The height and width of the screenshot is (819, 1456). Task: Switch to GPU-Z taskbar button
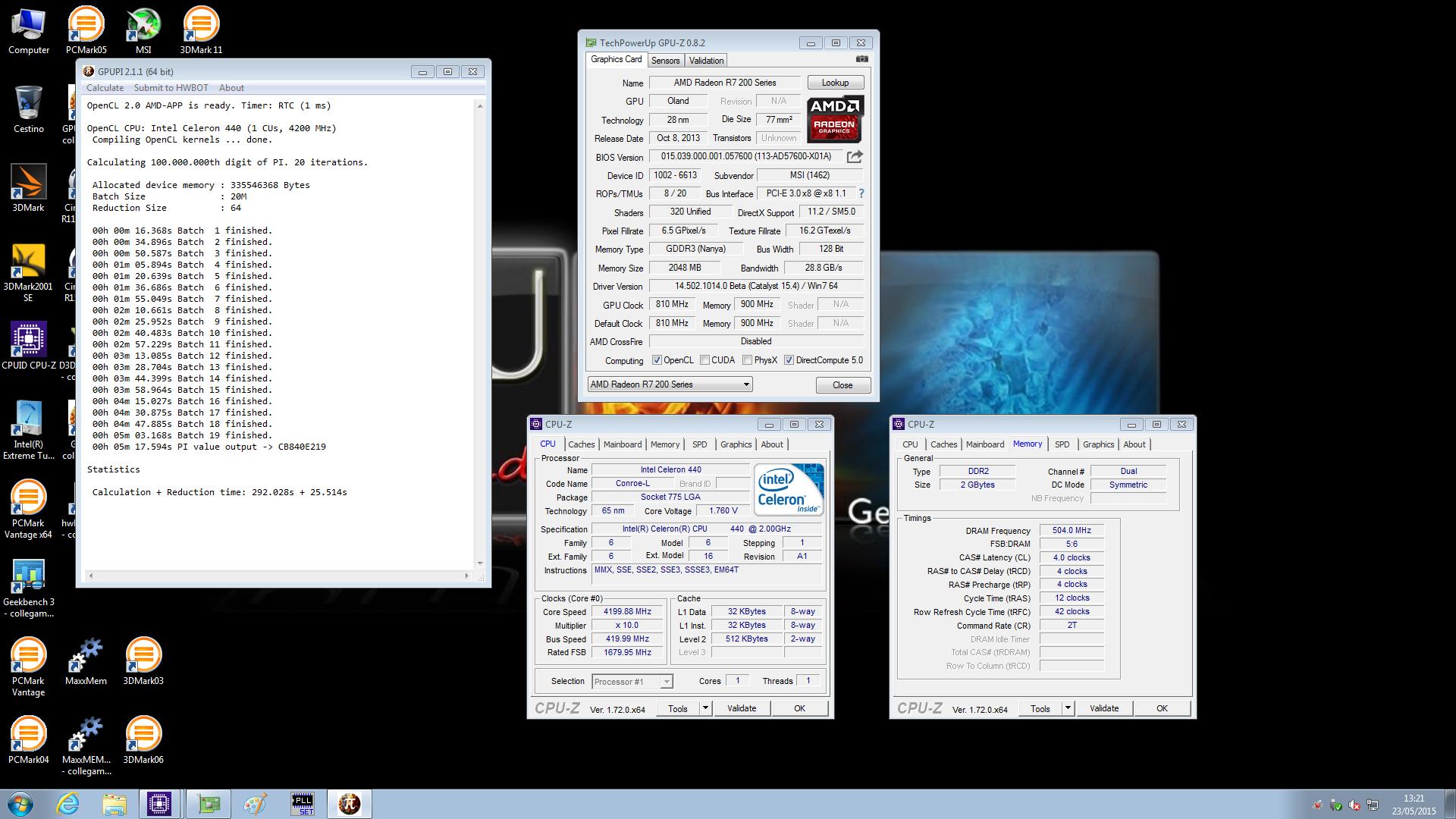coord(209,804)
